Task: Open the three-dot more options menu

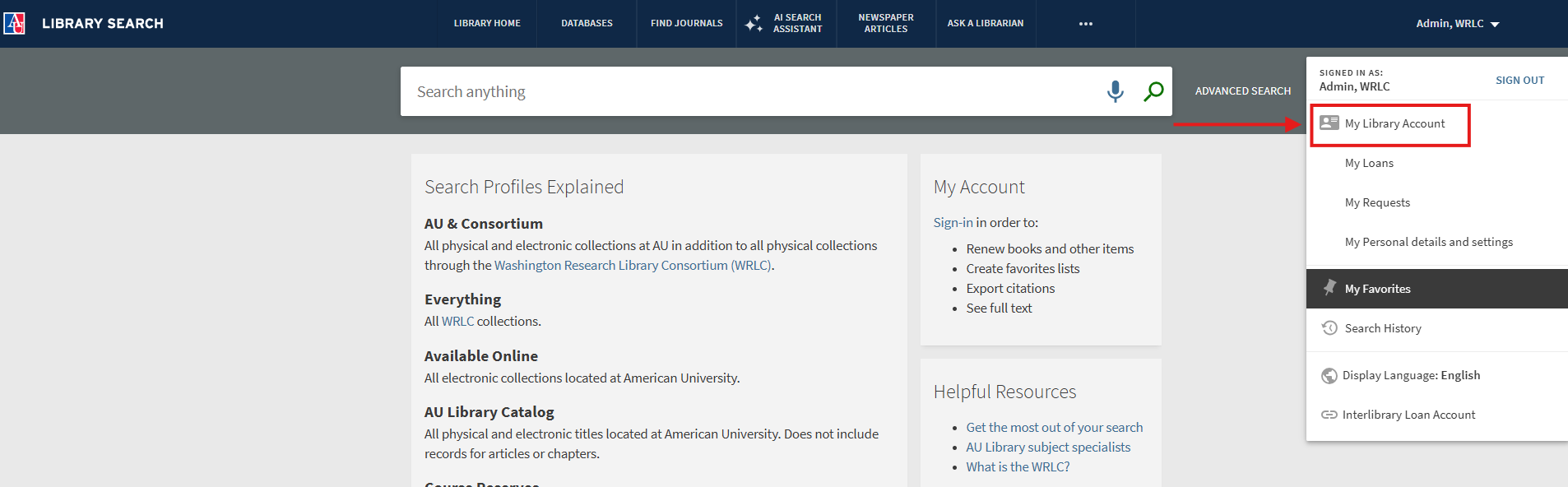Action: click(1085, 24)
